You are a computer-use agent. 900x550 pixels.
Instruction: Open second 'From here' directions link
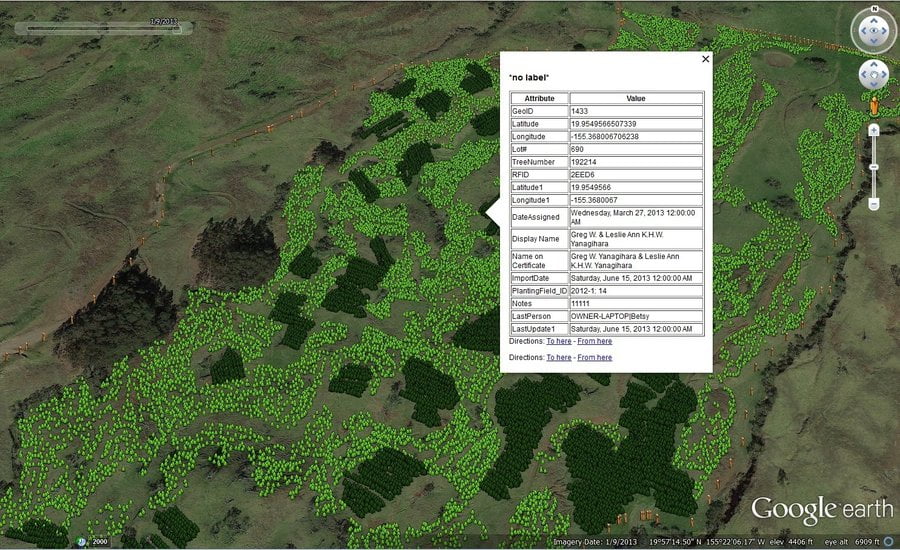coord(594,357)
